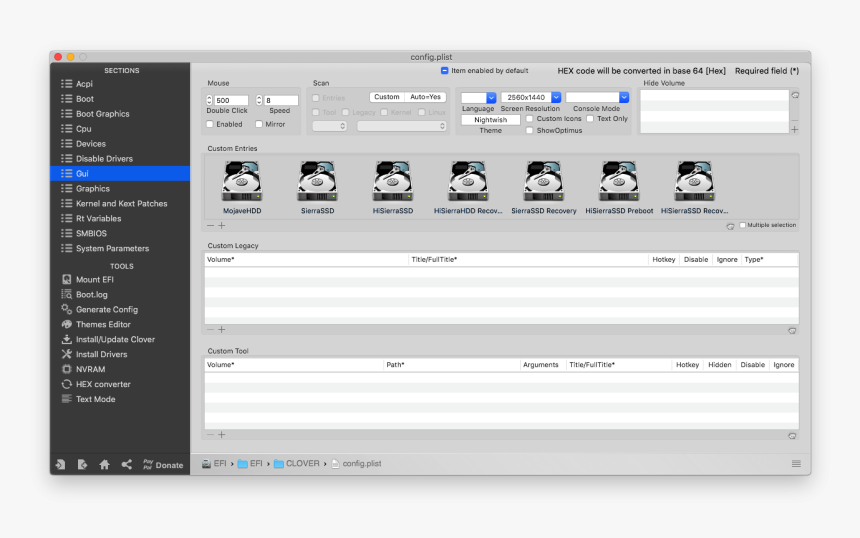Select the Auto=Yes scan option
The width and height of the screenshot is (860, 538).
pos(426,97)
